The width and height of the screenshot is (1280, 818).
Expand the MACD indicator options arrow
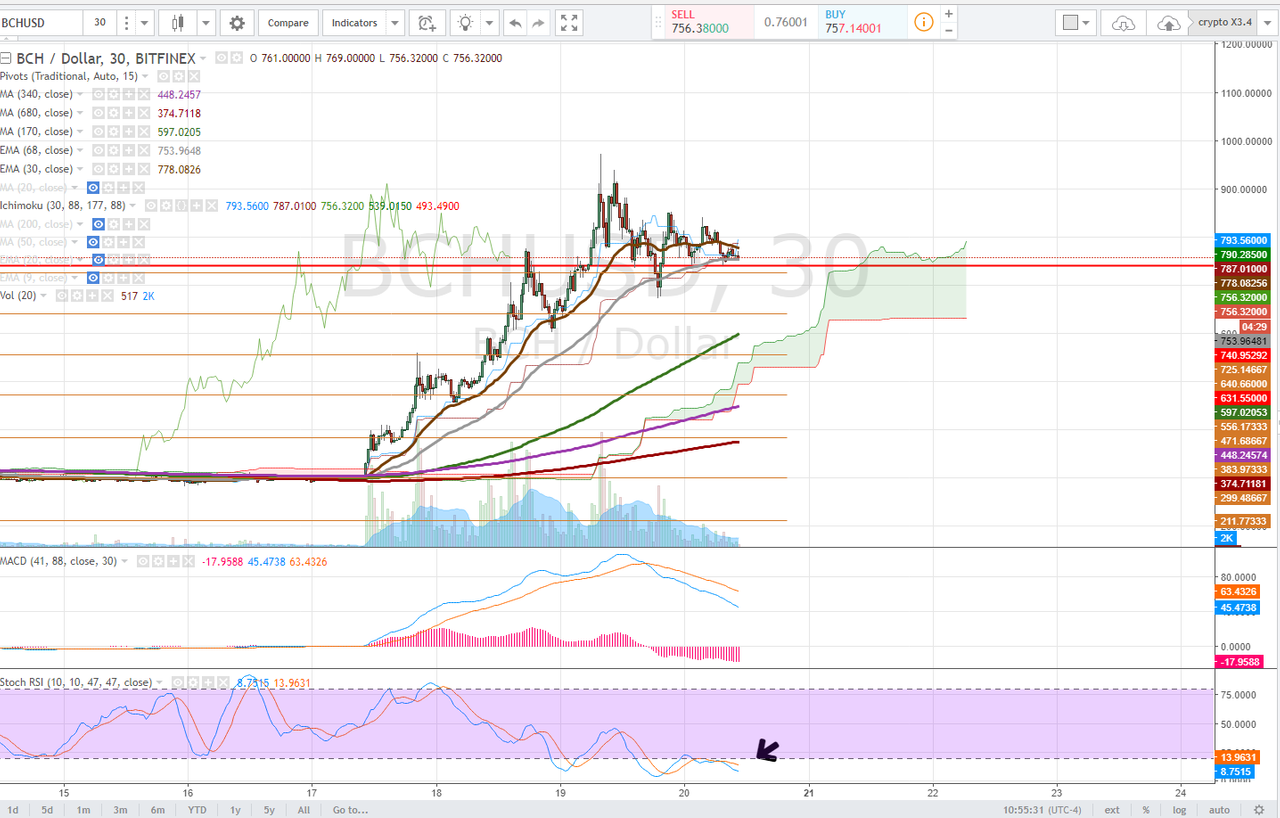(x=126, y=562)
